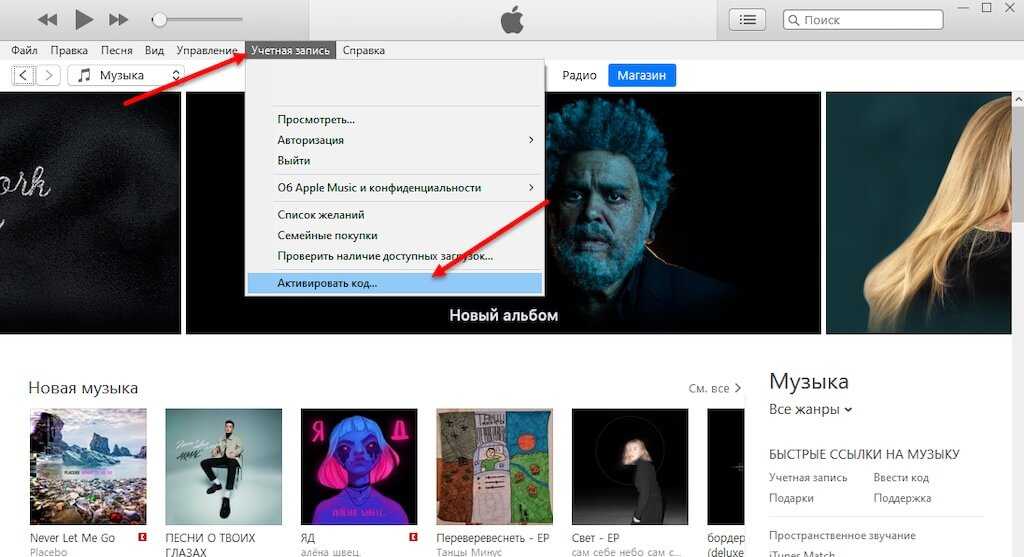
Task: Open the list view icon button
Action: [746, 19]
